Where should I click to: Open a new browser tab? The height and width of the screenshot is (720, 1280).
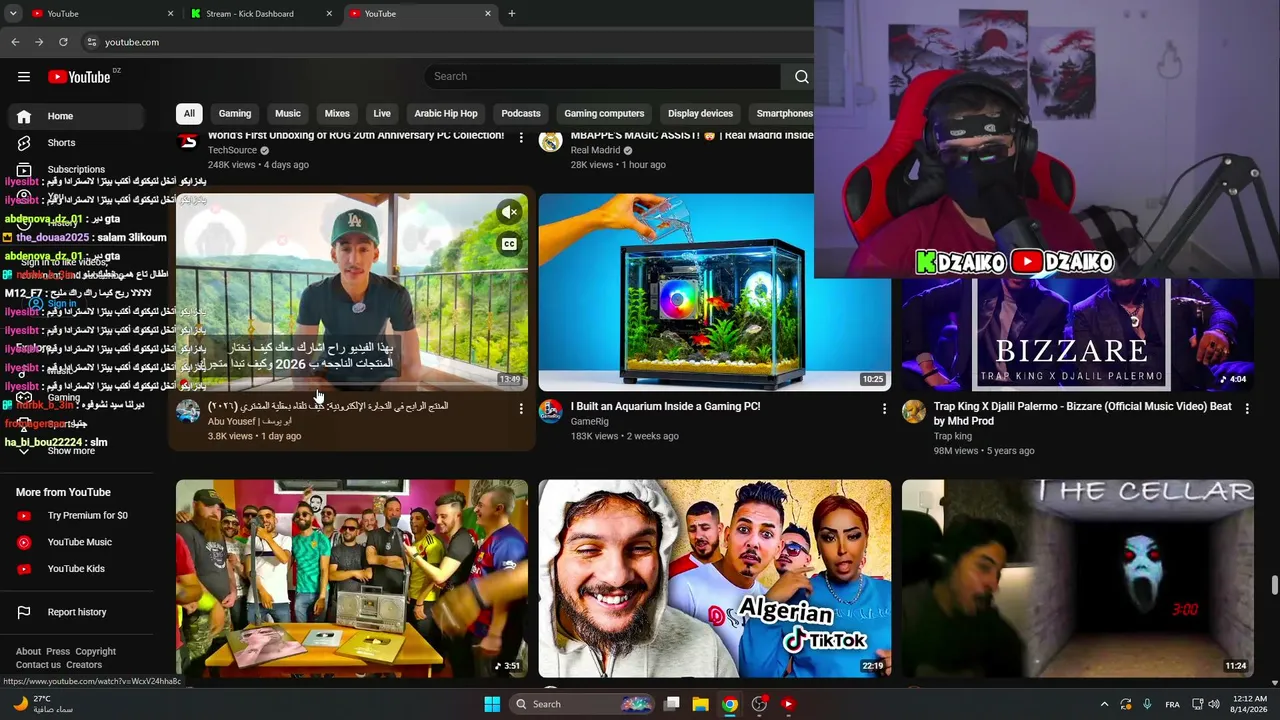tap(512, 14)
